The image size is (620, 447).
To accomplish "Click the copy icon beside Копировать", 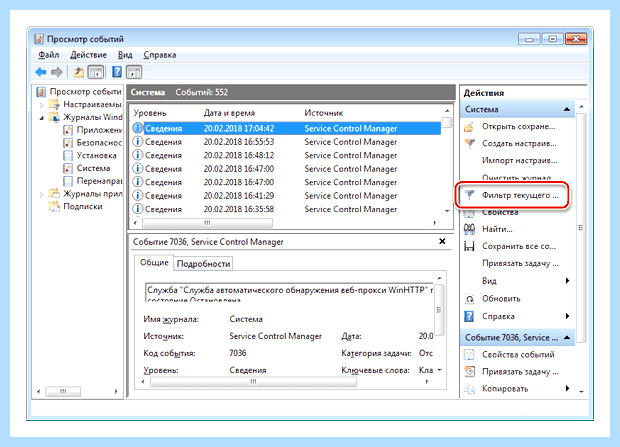I will point(469,389).
